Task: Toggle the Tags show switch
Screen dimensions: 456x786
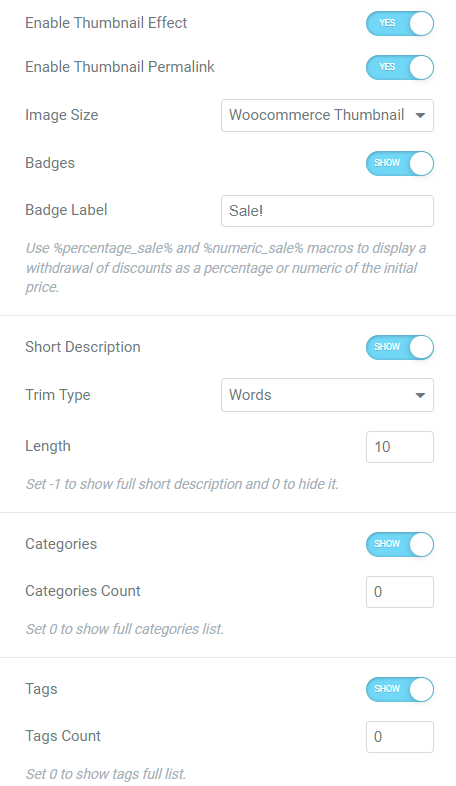Action: (399, 689)
